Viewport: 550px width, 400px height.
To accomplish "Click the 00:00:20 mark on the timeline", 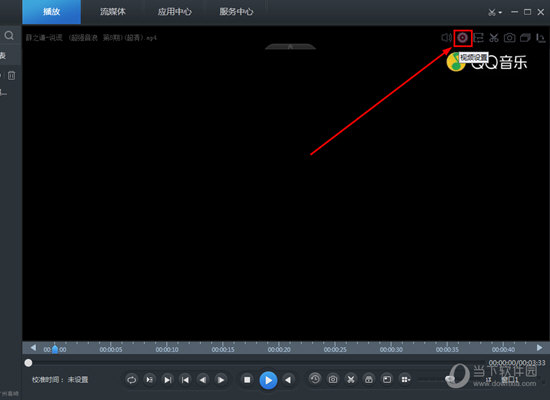I will click(279, 349).
